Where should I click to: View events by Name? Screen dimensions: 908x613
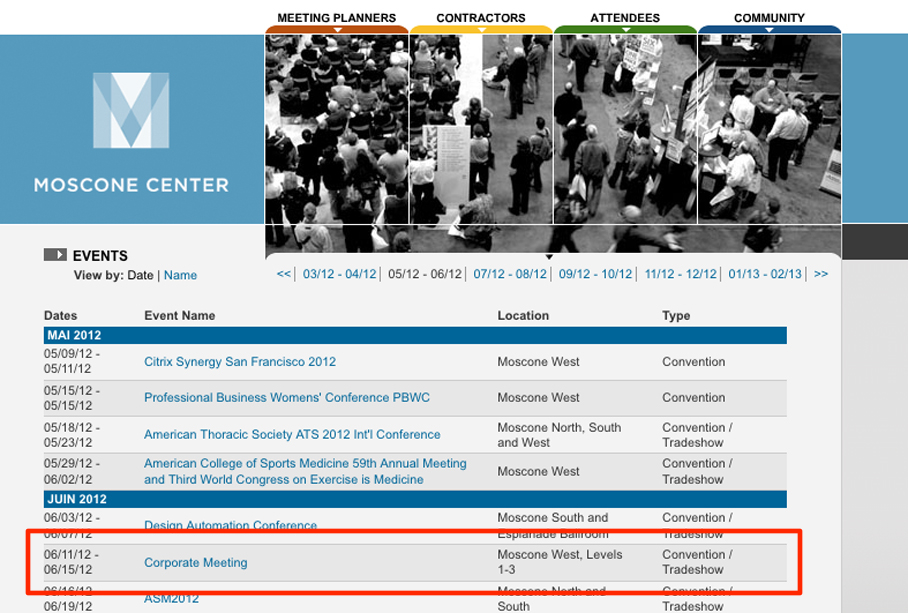pos(181,275)
